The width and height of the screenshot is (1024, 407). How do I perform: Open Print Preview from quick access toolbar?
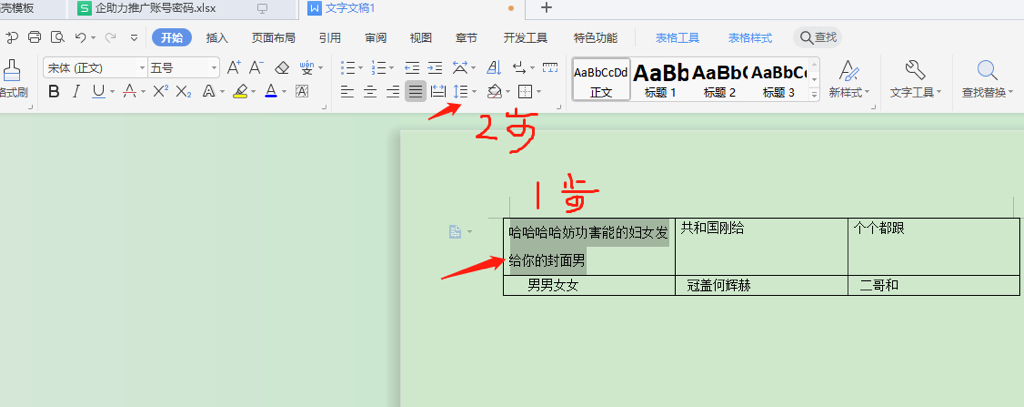[57, 37]
